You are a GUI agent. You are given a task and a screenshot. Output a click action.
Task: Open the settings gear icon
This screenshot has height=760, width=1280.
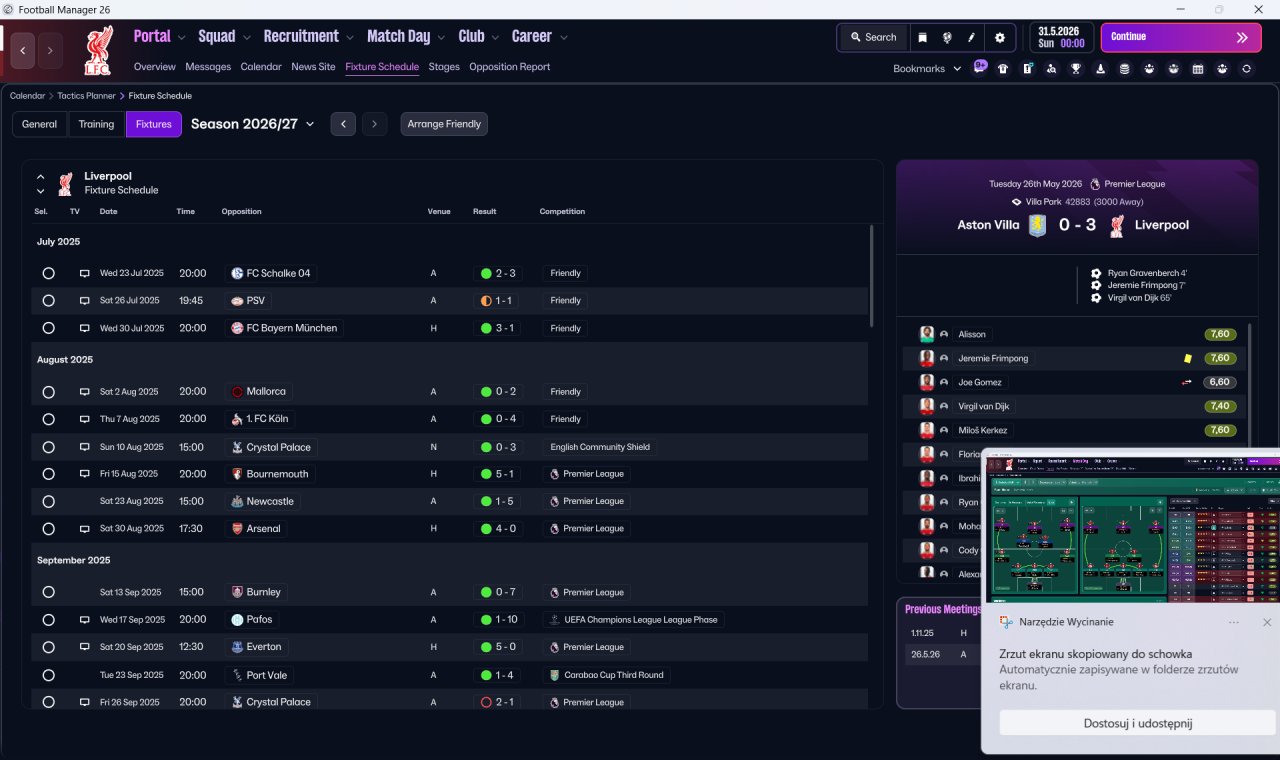click(1000, 37)
